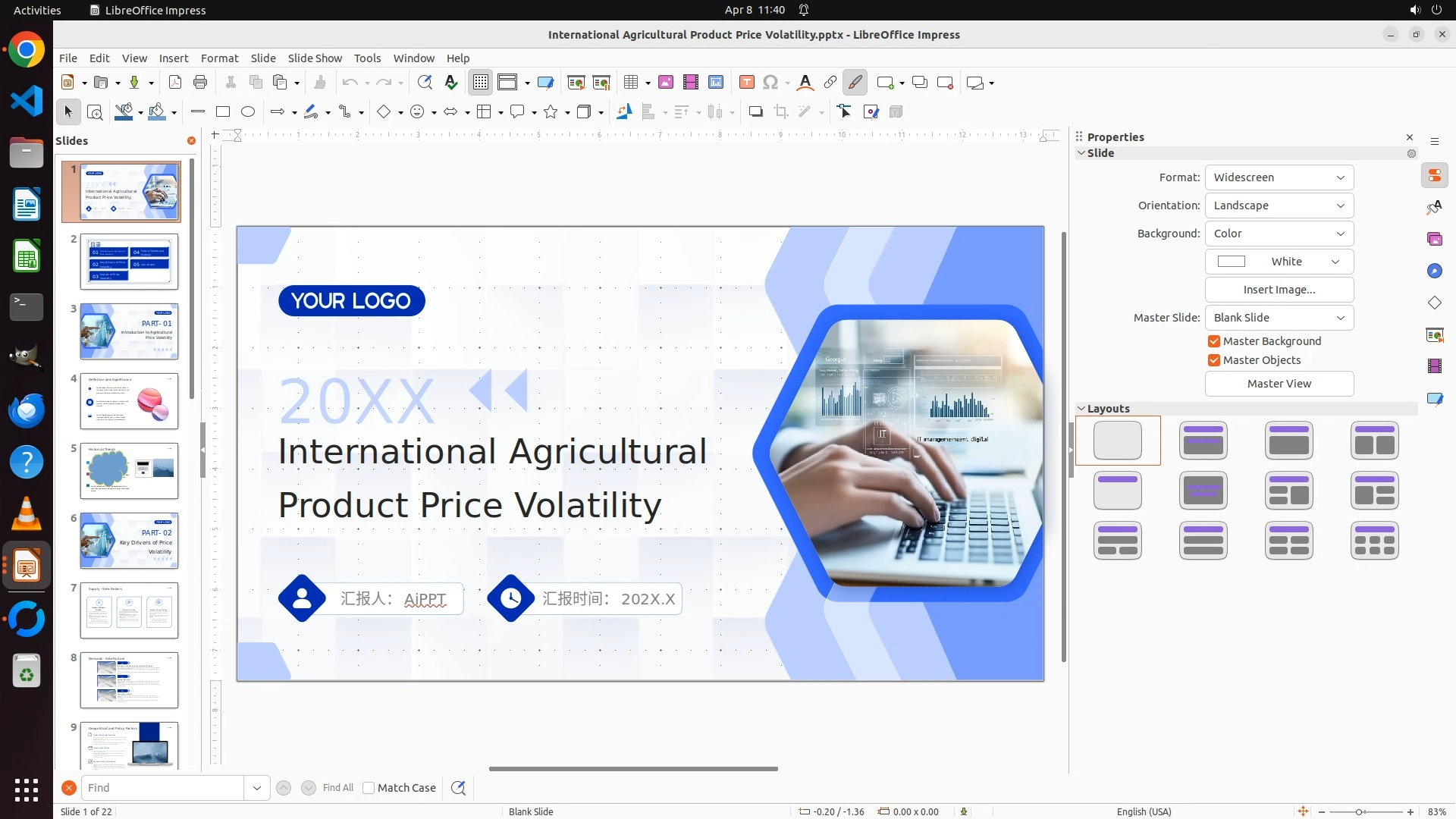Viewport: 1456px width, 819px height.
Task: Click the Print toolbar icon
Action: pyautogui.click(x=200, y=83)
